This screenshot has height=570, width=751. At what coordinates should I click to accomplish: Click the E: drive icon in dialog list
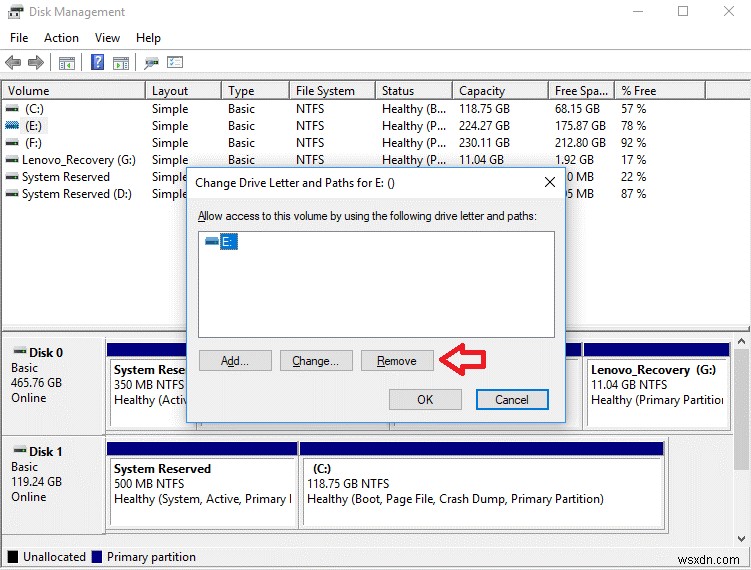click(x=211, y=241)
